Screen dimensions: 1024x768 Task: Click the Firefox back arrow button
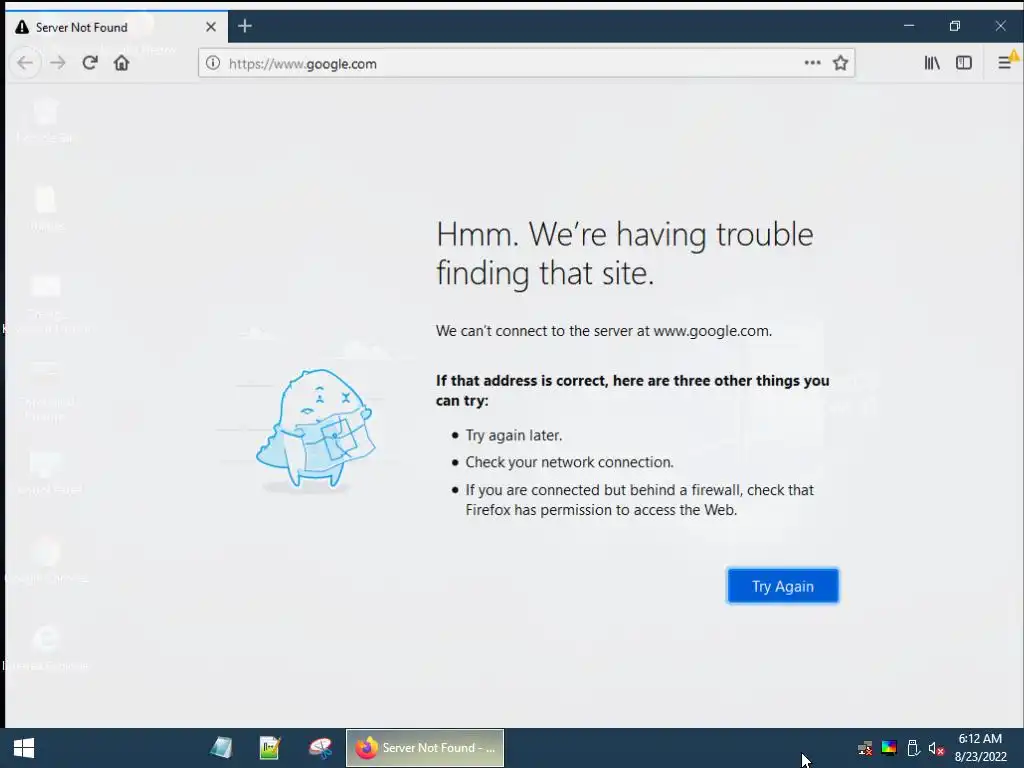click(25, 63)
